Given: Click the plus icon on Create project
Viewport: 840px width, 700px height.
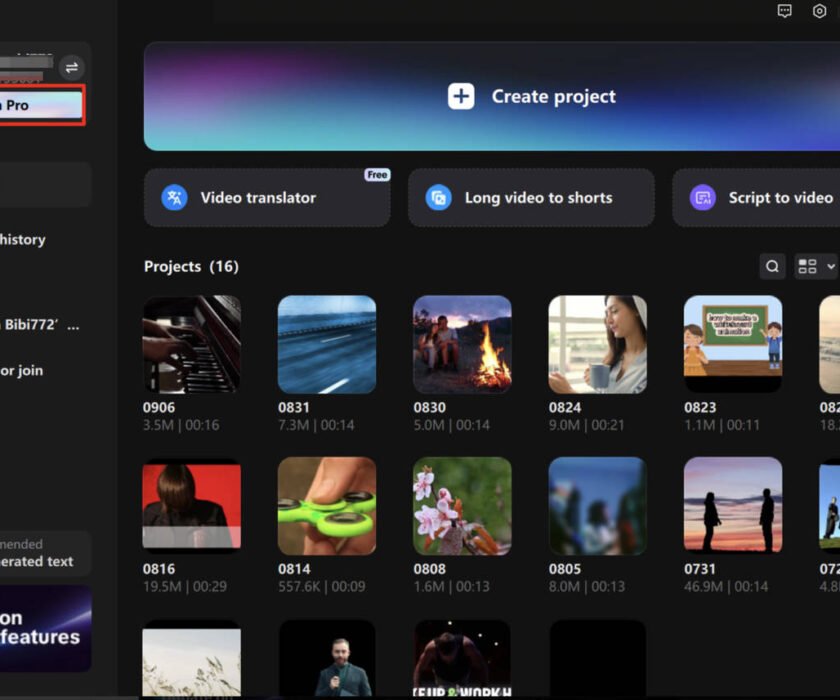Looking at the screenshot, I should coord(461,96).
